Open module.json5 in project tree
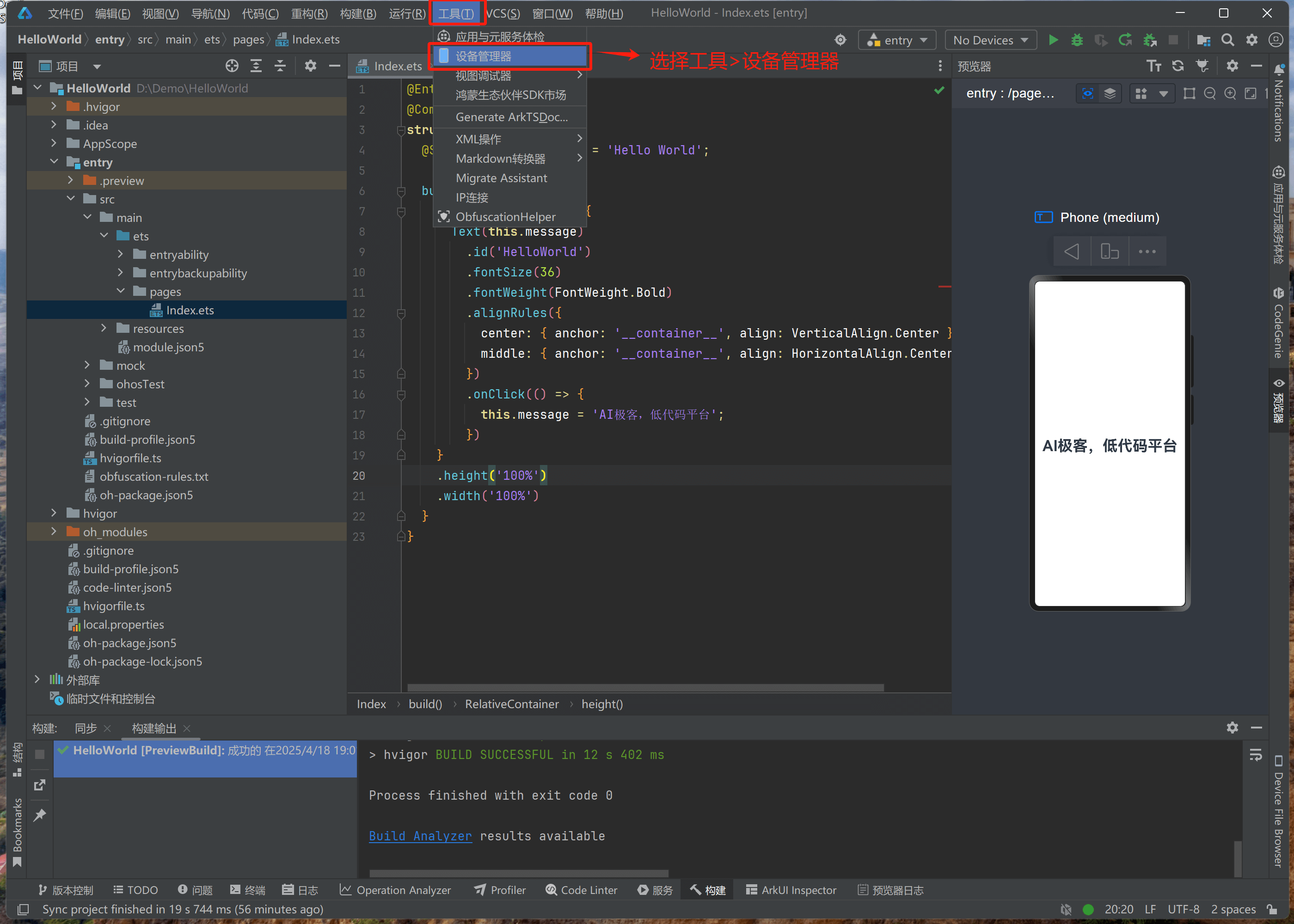 click(x=168, y=347)
